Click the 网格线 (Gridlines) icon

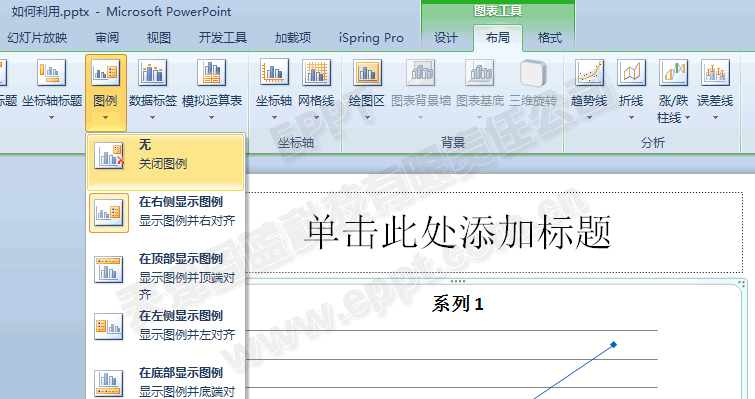pyautogui.click(x=316, y=72)
